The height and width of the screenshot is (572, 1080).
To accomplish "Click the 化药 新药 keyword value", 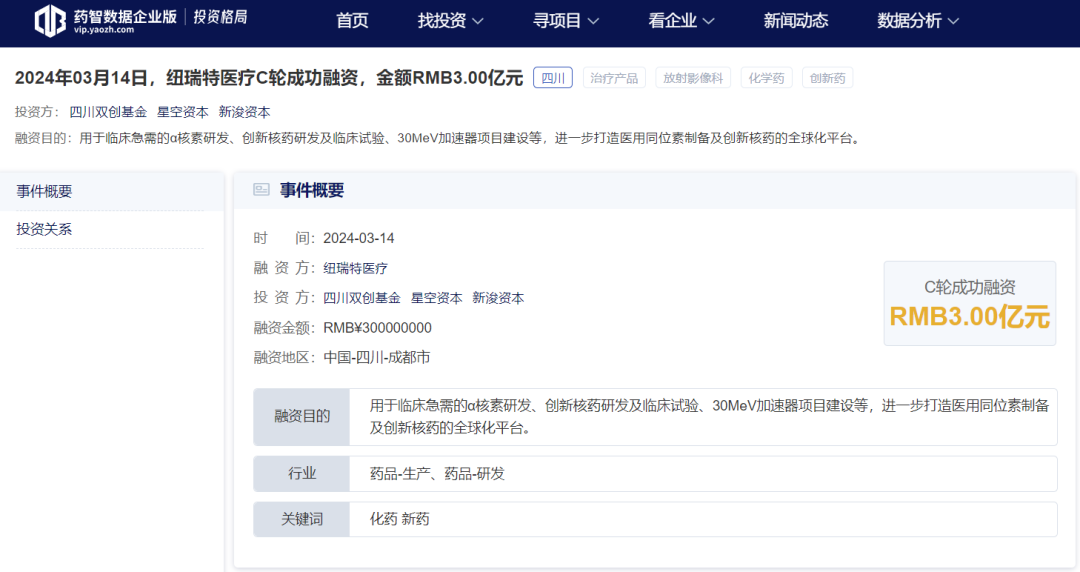I will pyautogui.click(x=399, y=519).
